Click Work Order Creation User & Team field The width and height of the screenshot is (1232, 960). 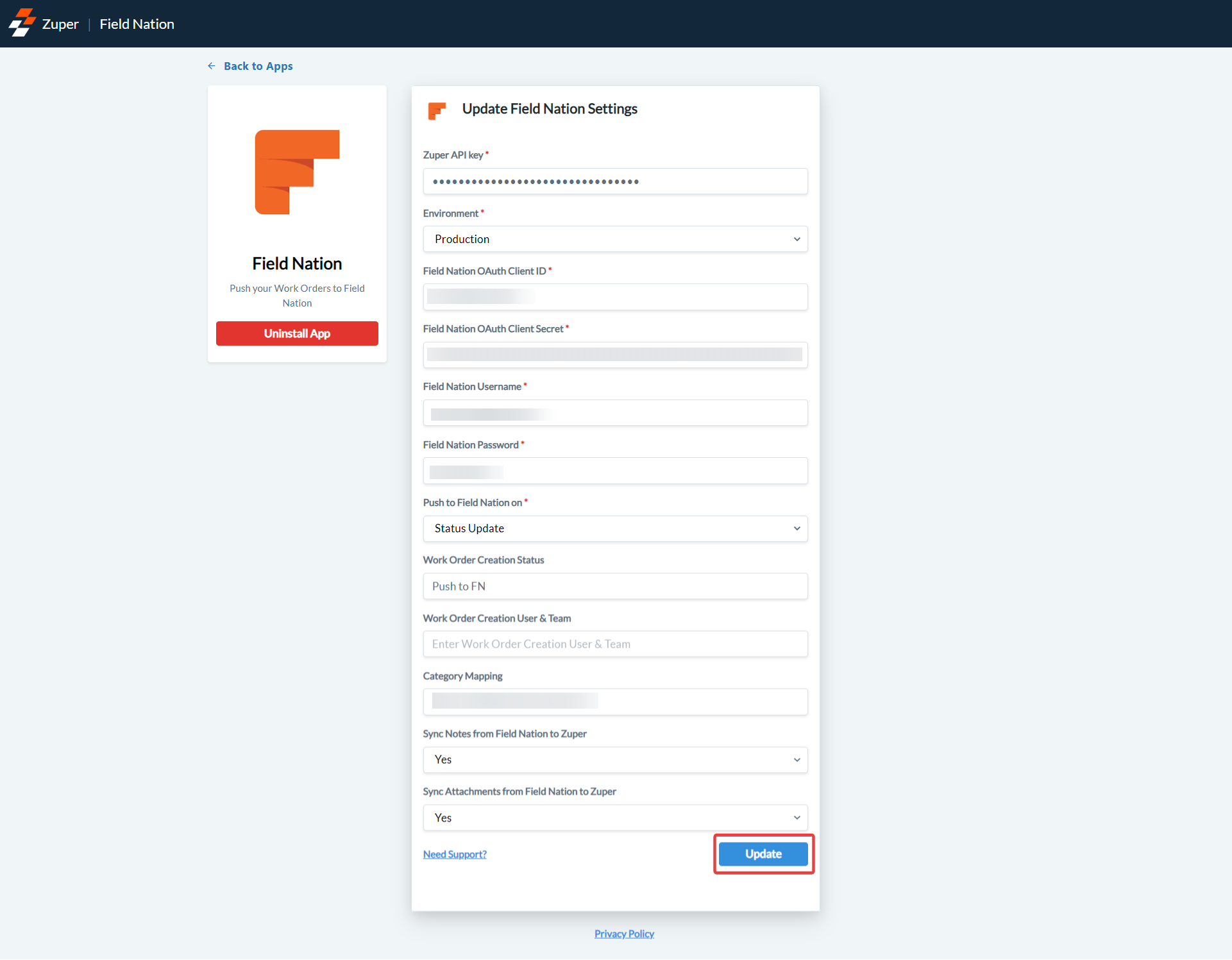[615, 644]
